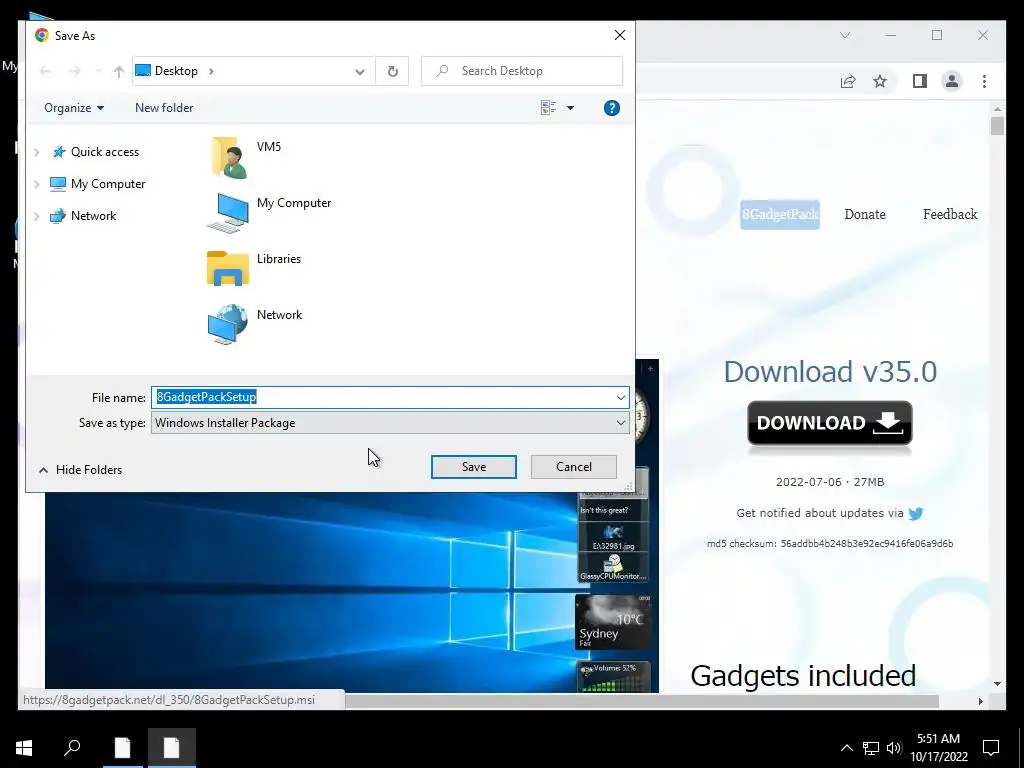Screen dimensions: 1024x768
Task: Click the webpage scrollbar down arrow
Action: 997,684
